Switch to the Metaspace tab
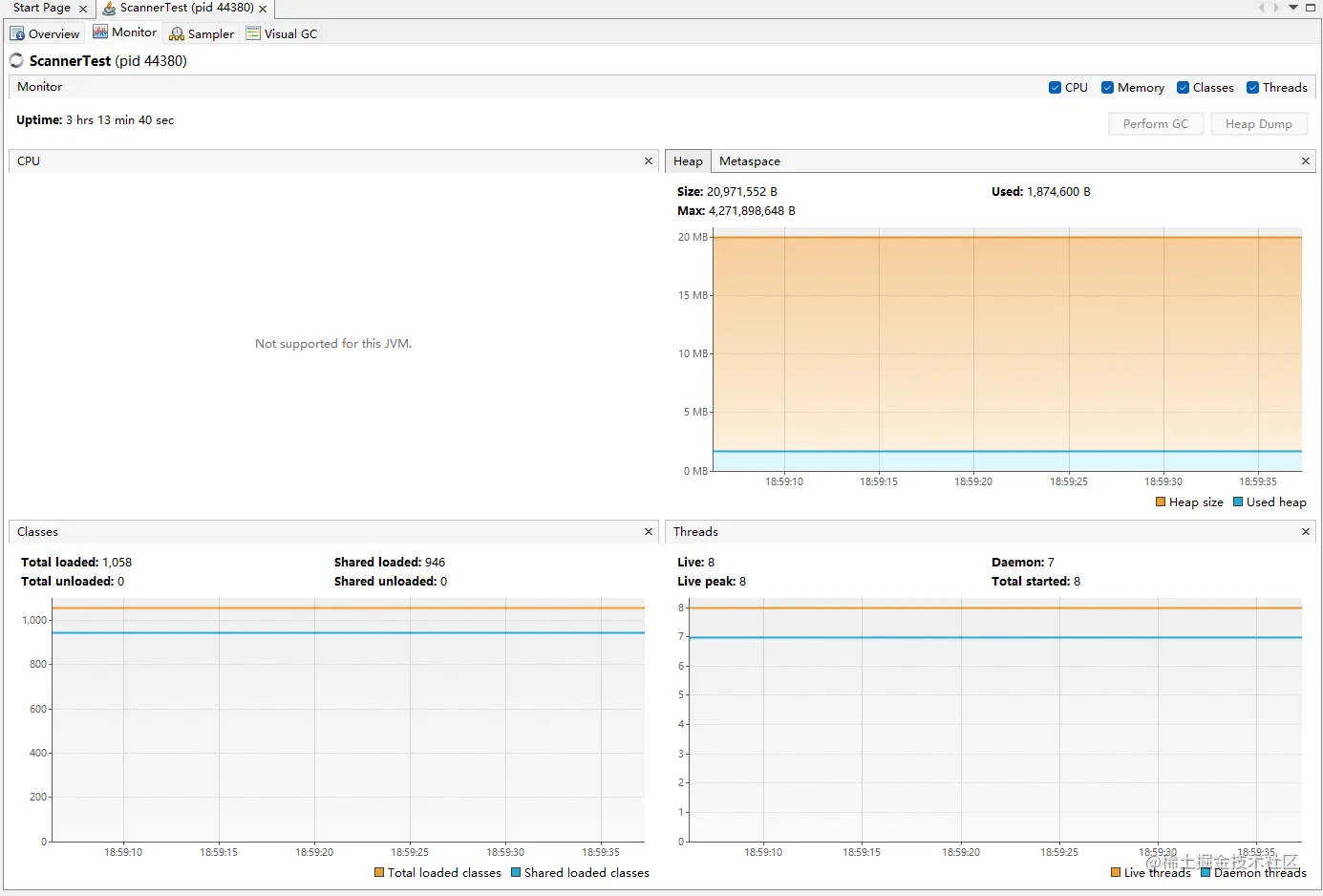Image resolution: width=1323 pixels, height=896 pixels. 750,161
